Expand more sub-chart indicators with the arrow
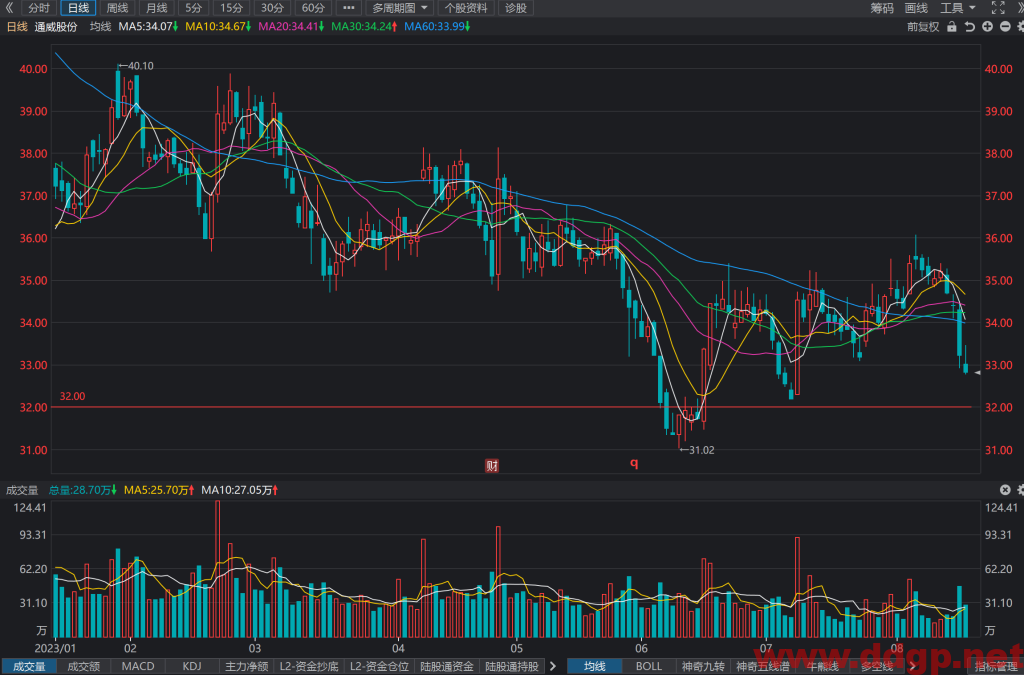 point(553,667)
